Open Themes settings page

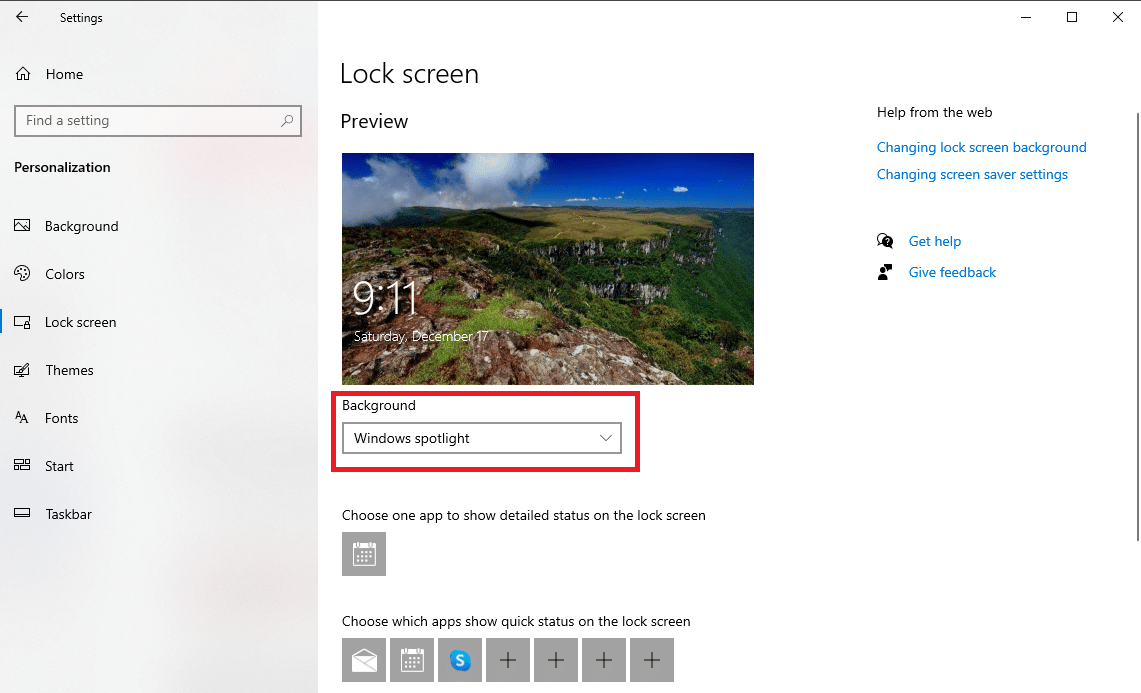pyautogui.click(x=54, y=370)
